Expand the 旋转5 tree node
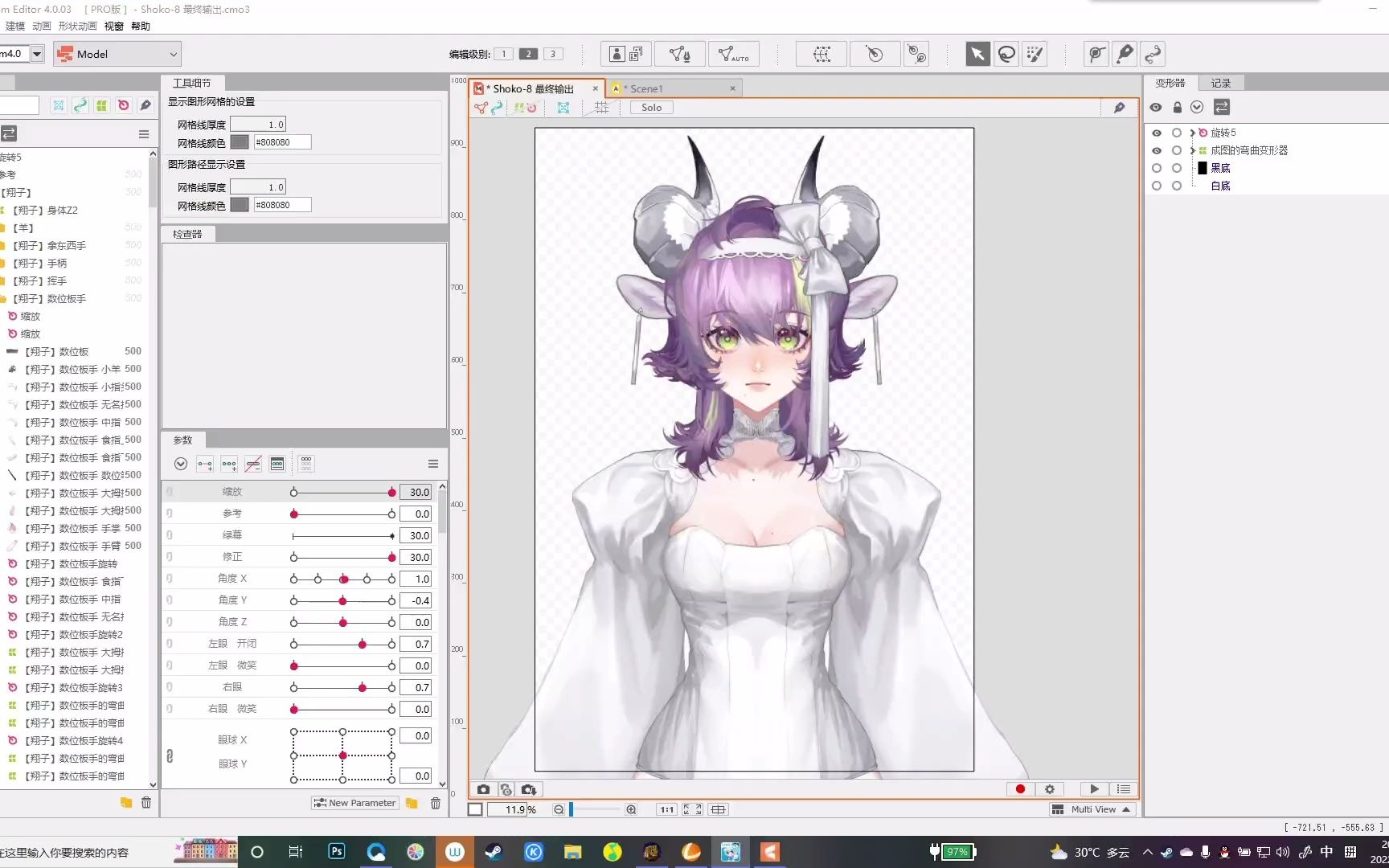This screenshot has height=868, width=1389. [x=1191, y=133]
